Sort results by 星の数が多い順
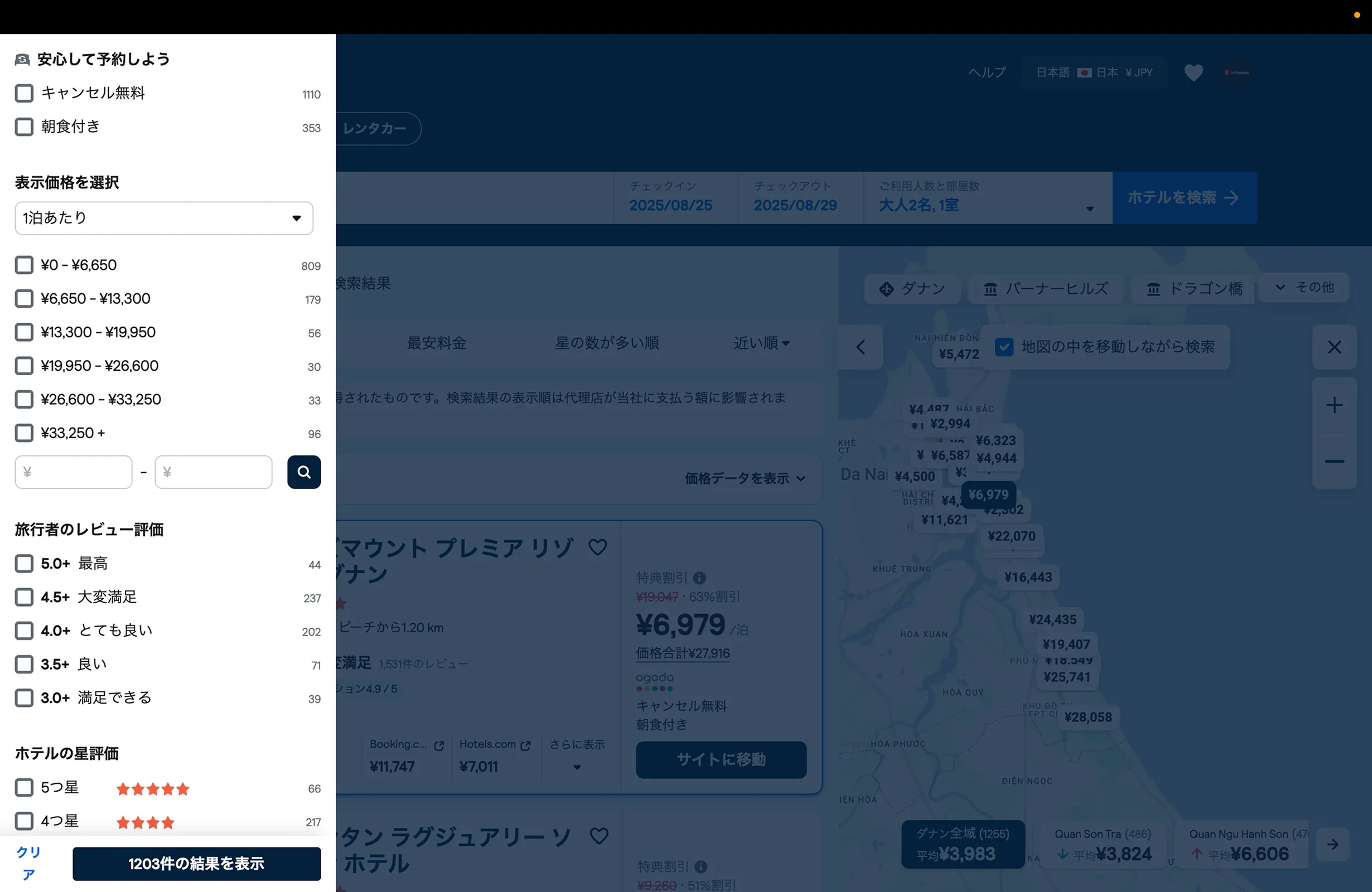The image size is (1372, 892). pos(607,343)
